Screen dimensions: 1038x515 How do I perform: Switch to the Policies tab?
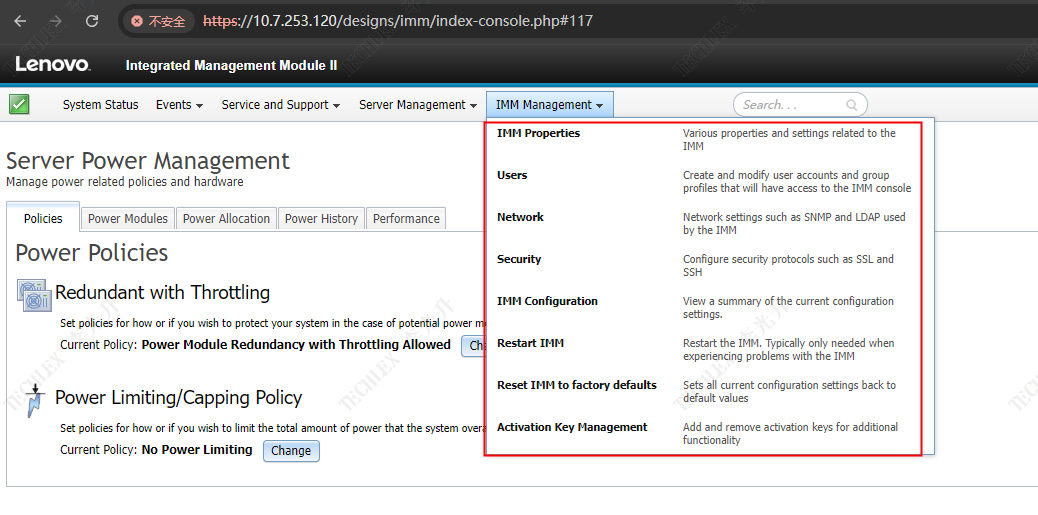click(x=43, y=217)
